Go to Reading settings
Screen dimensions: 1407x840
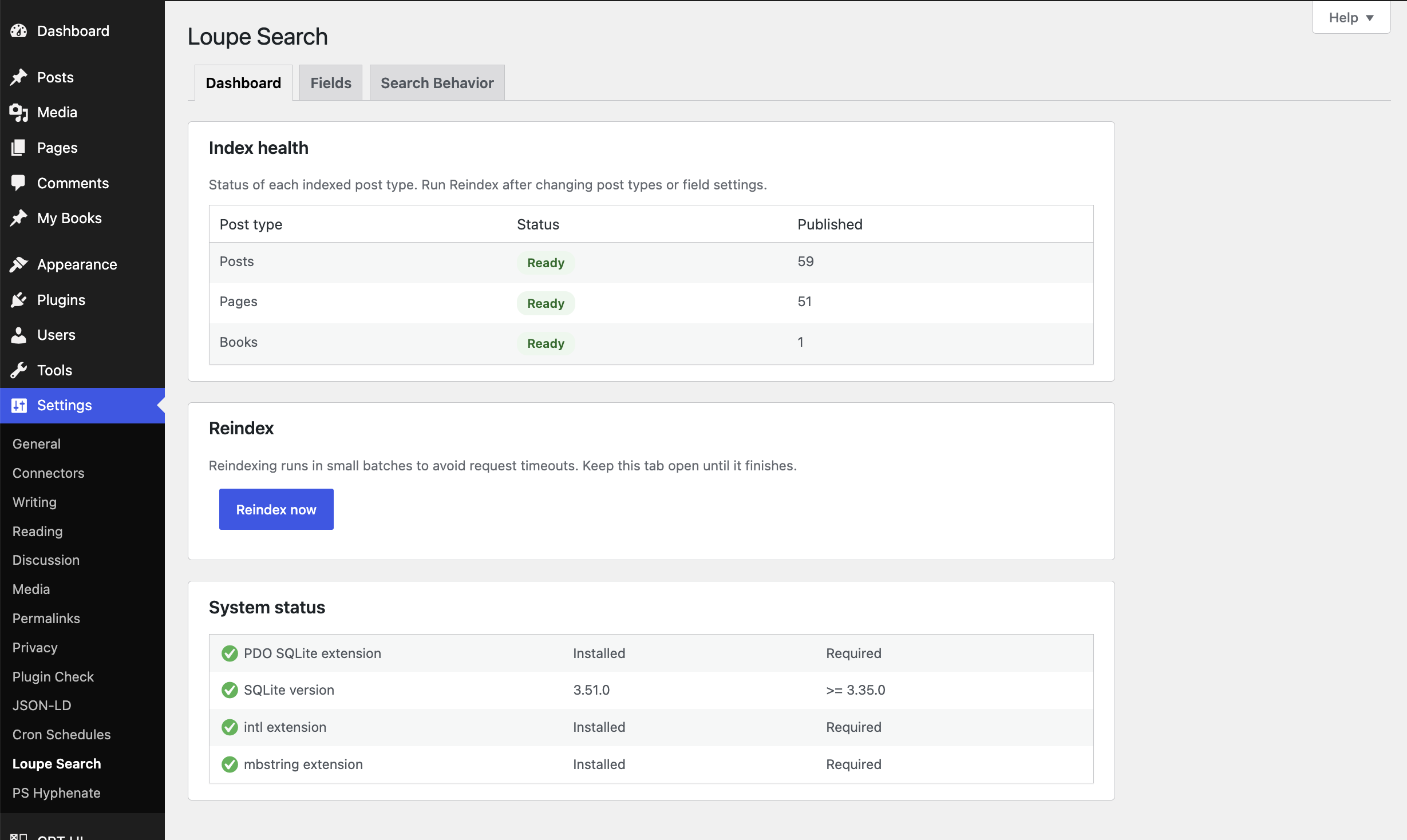(38, 532)
